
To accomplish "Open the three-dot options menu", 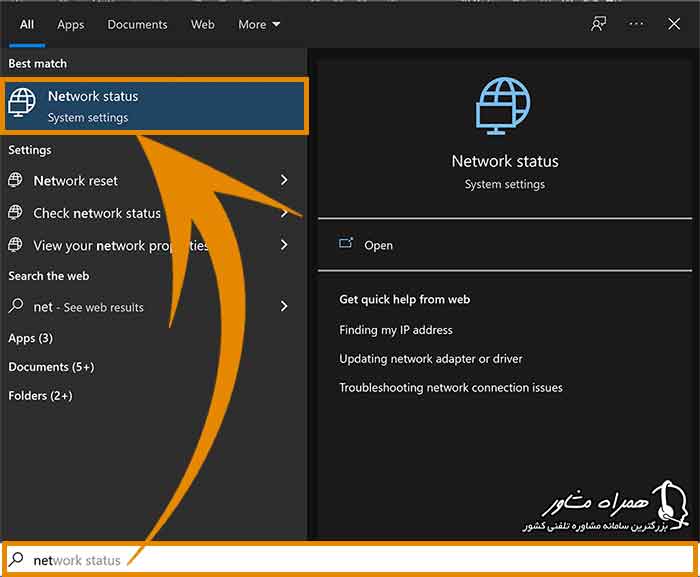I will (x=636, y=24).
